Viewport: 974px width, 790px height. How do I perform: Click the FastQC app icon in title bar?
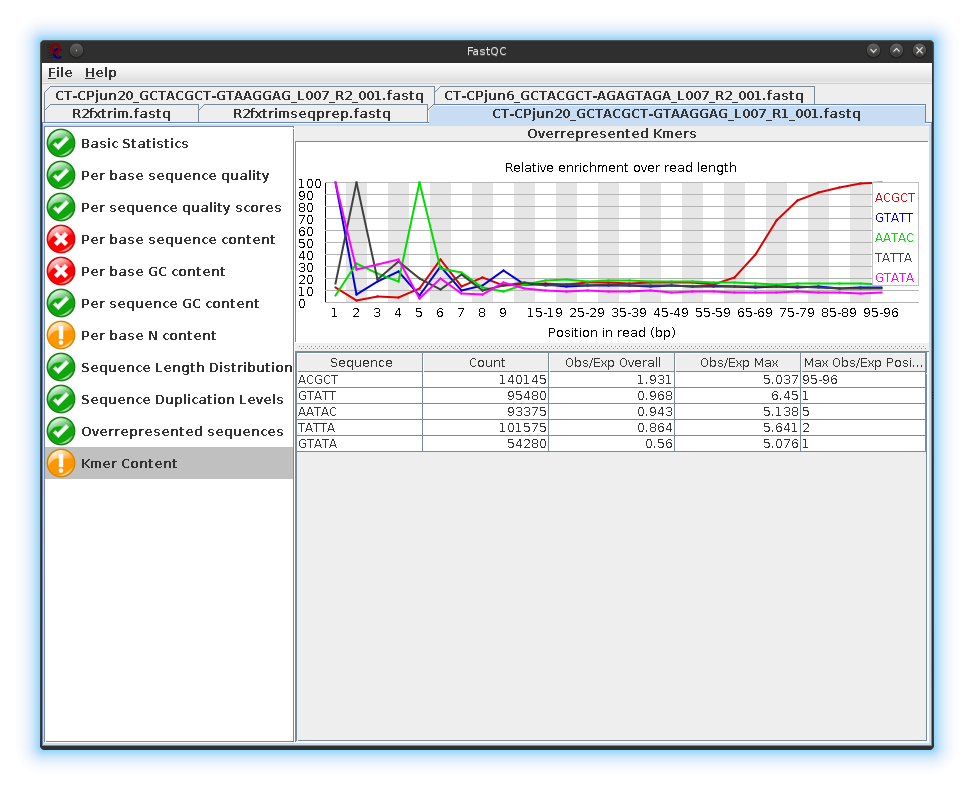click(56, 51)
